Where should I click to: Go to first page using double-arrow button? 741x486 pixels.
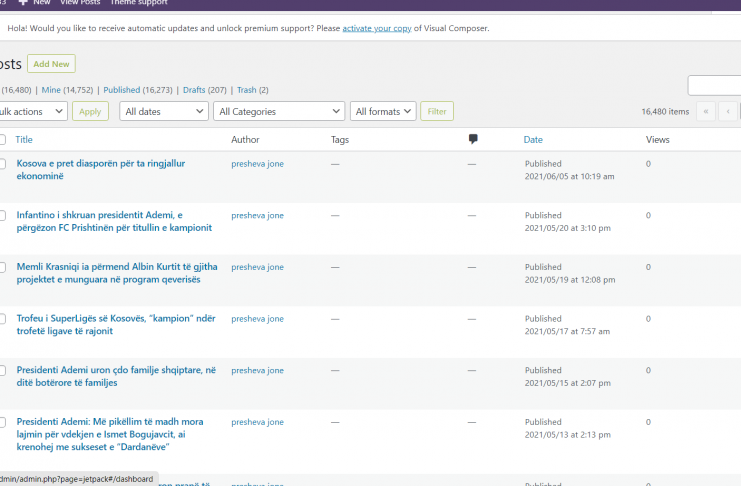tap(707, 112)
